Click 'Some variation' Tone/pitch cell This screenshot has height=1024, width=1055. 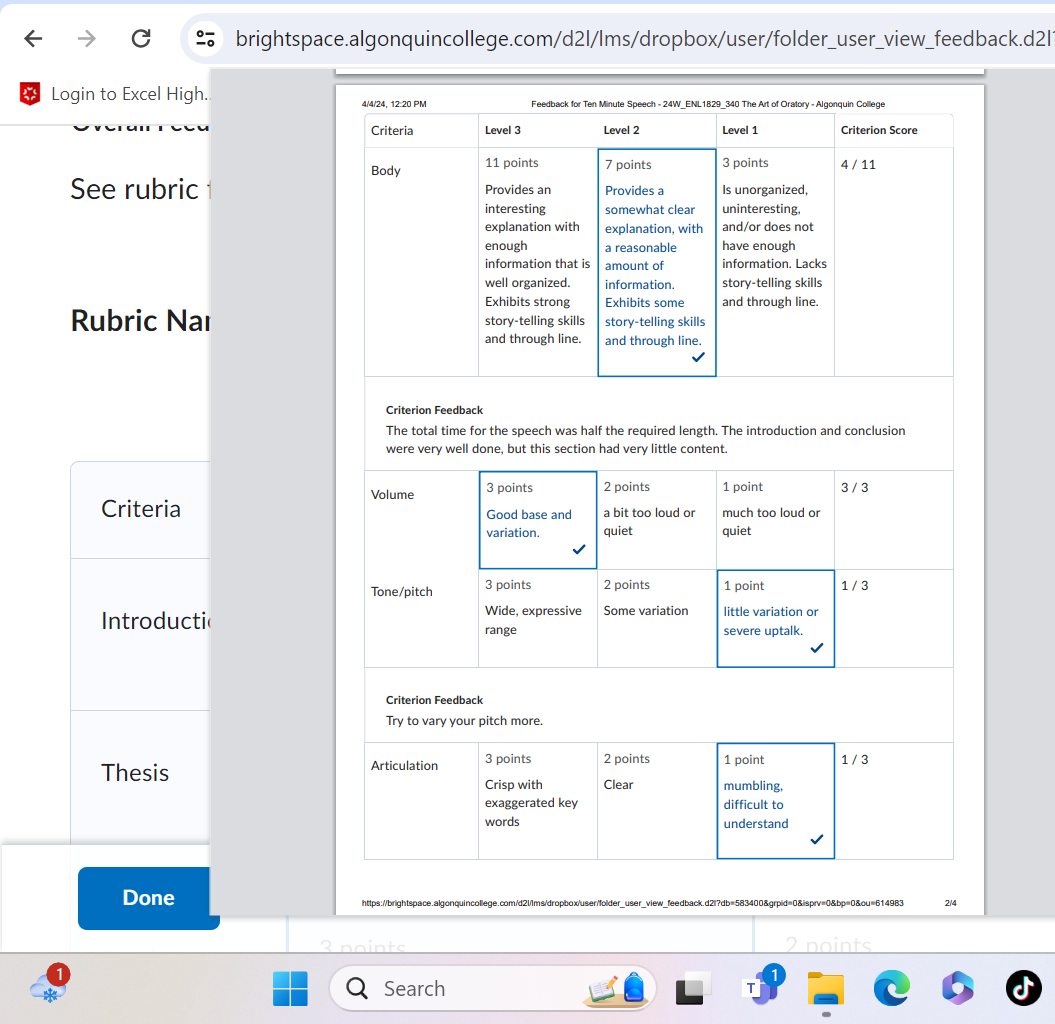coord(646,610)
